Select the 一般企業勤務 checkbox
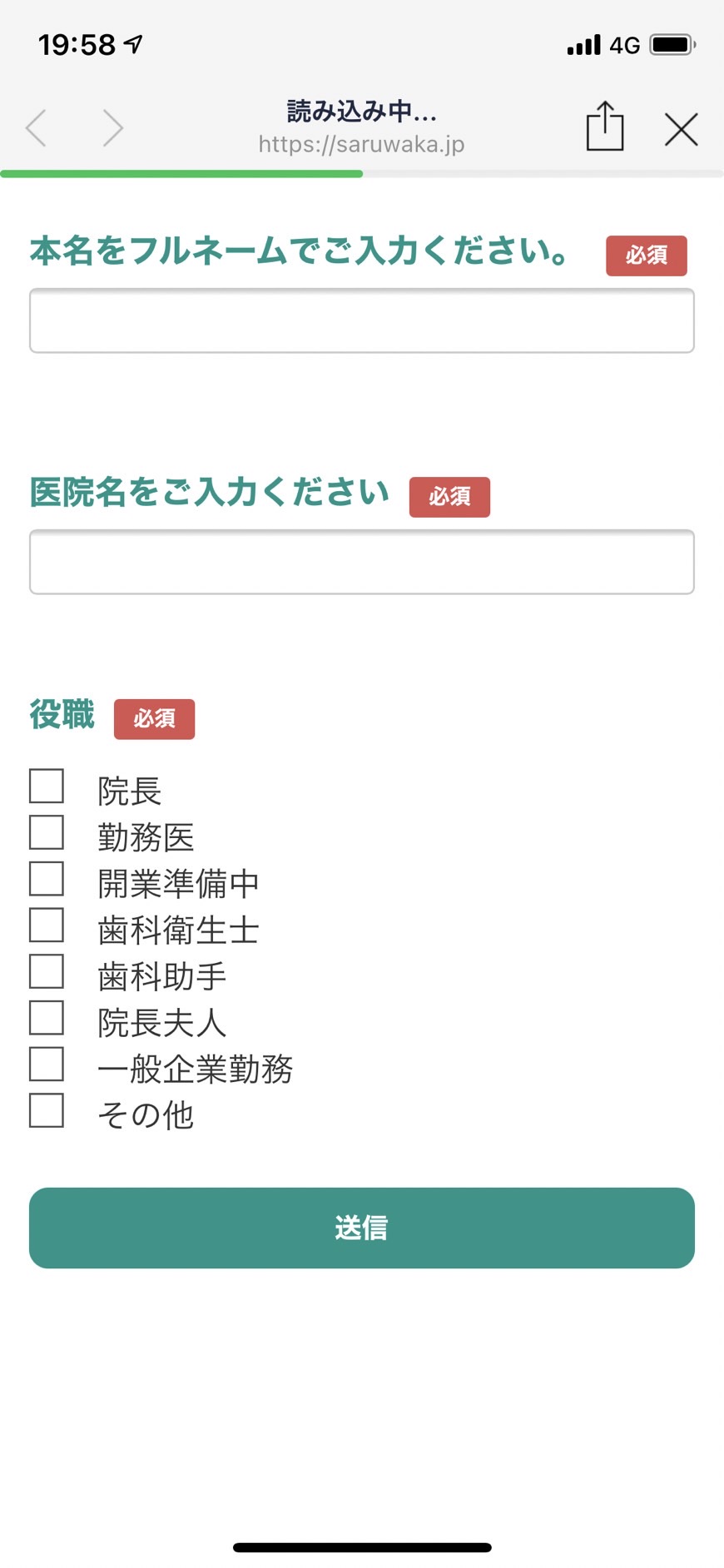This screenshot has width=724, height=1568. [47, 1064]
